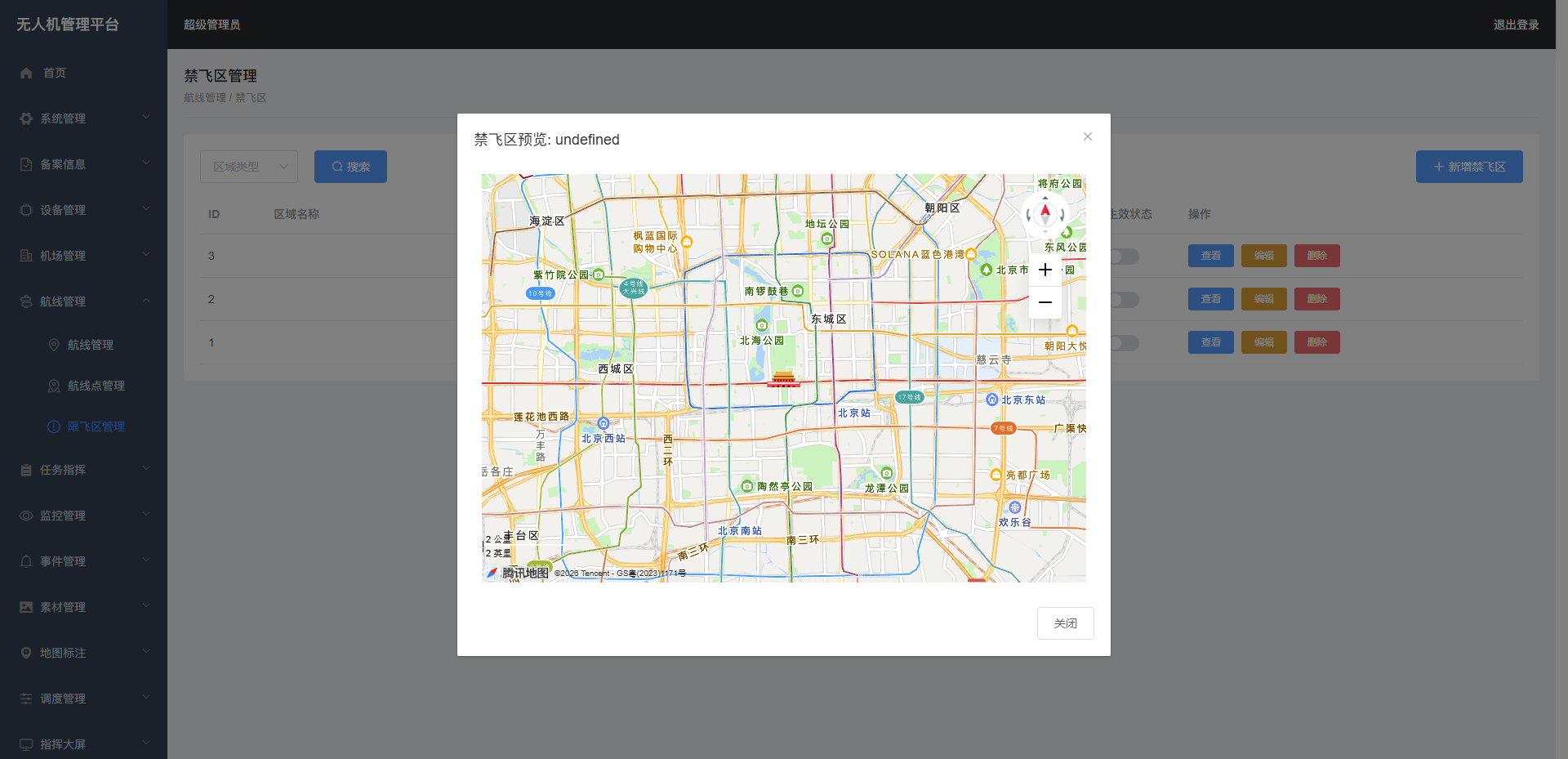This screenshot has width=1568, height=759.
Task: Zoom out the map with minus button
Action: pos(1045,302)
